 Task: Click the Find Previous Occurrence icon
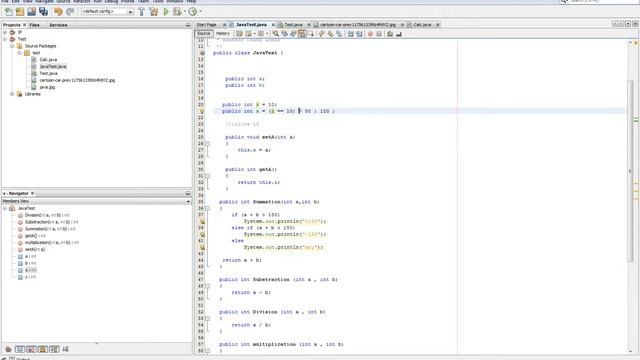tap(284, 34)
